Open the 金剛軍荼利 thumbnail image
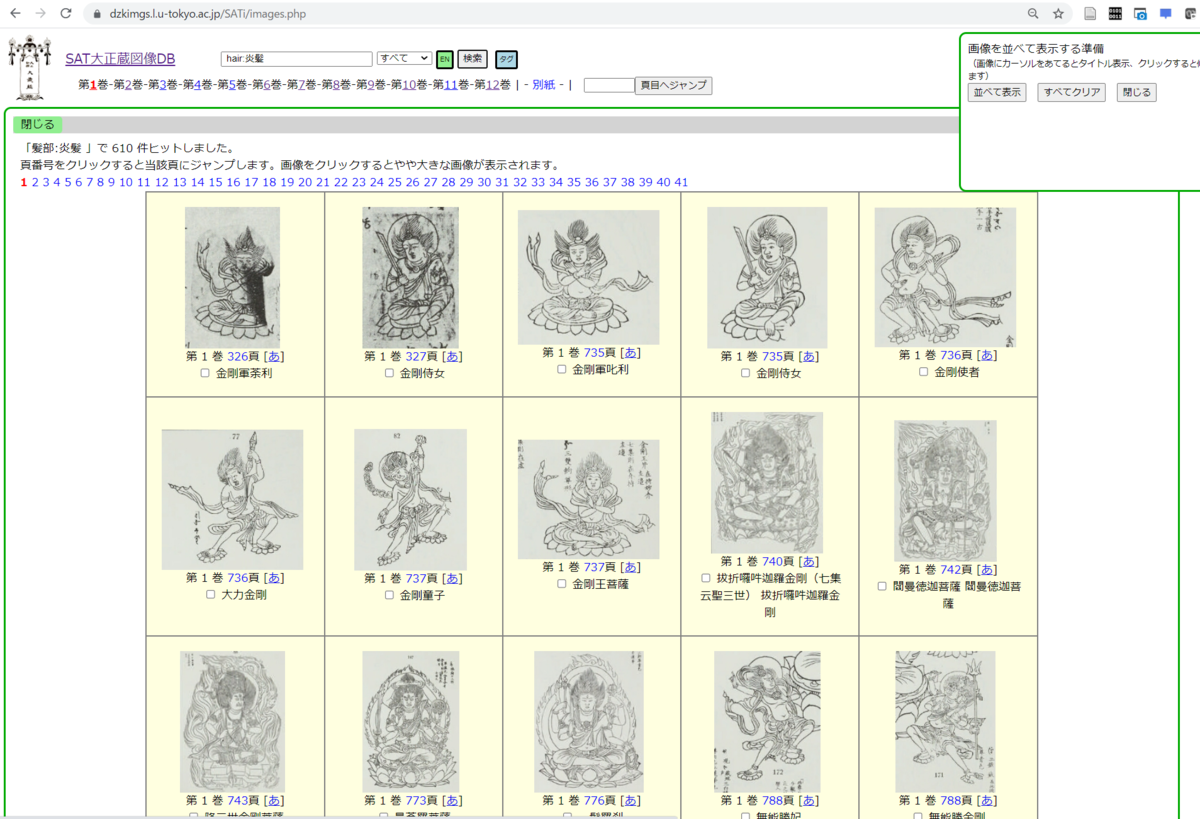The width and height of the screenshot is (1200, 819). (x=233, y=277)
